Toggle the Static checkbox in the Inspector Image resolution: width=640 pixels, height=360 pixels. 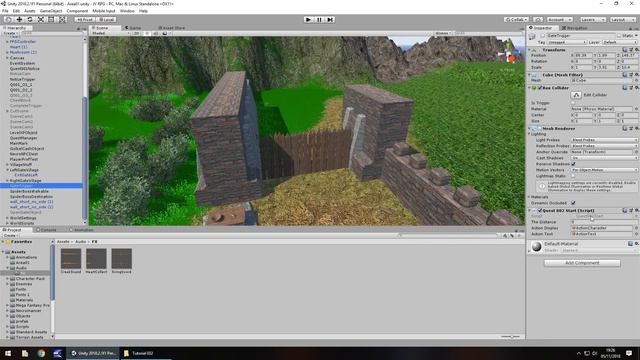click(619, 36)
